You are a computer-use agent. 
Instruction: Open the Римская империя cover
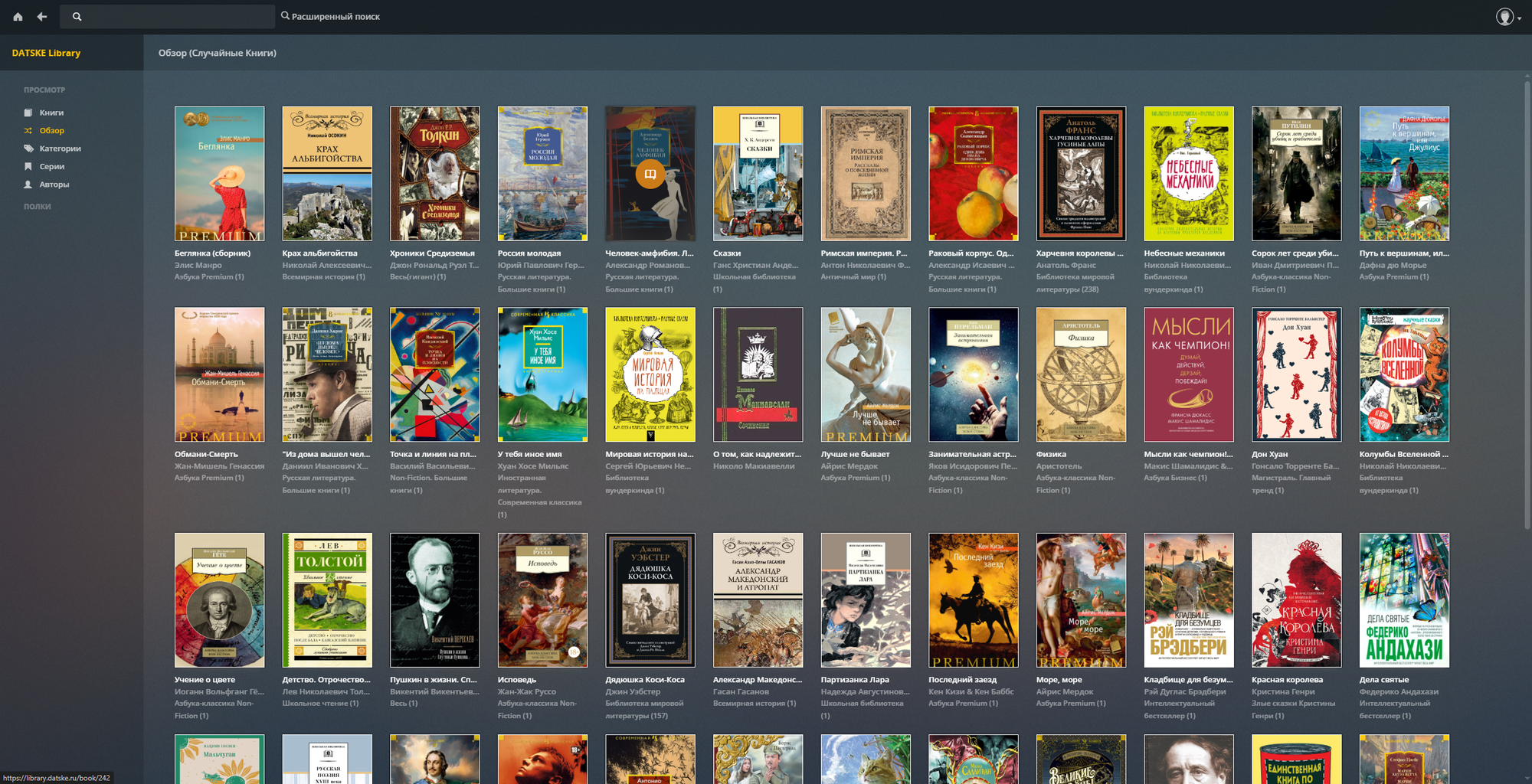[866, 174]
